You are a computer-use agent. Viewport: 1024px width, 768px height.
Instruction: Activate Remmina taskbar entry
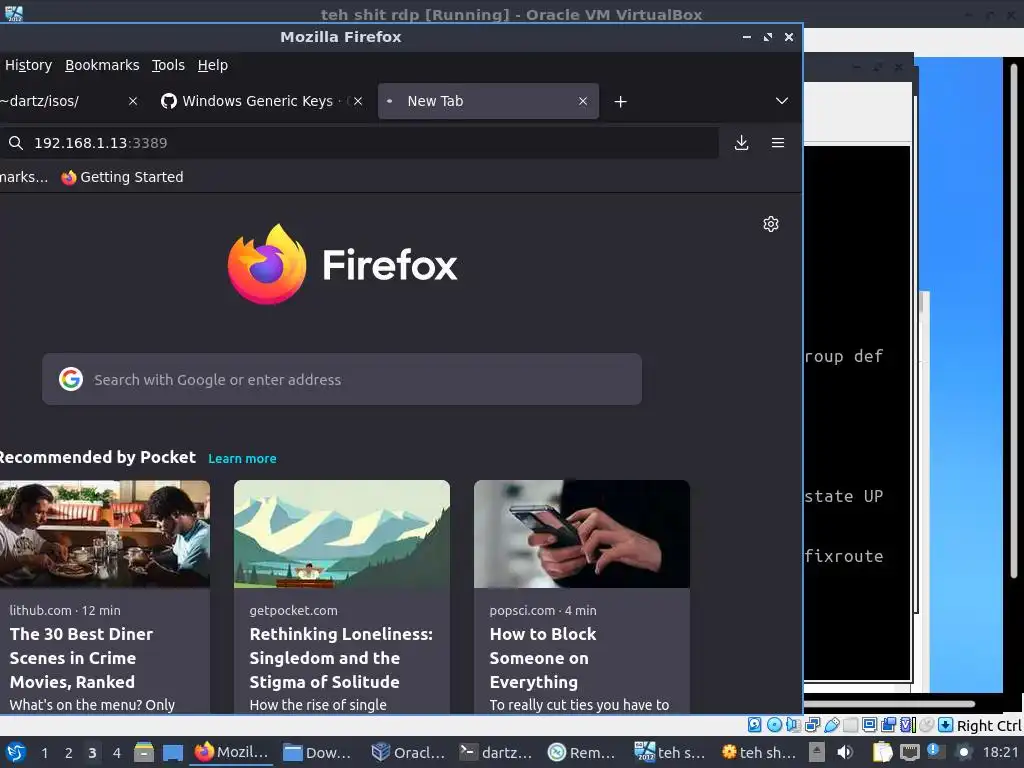[582, 752]
